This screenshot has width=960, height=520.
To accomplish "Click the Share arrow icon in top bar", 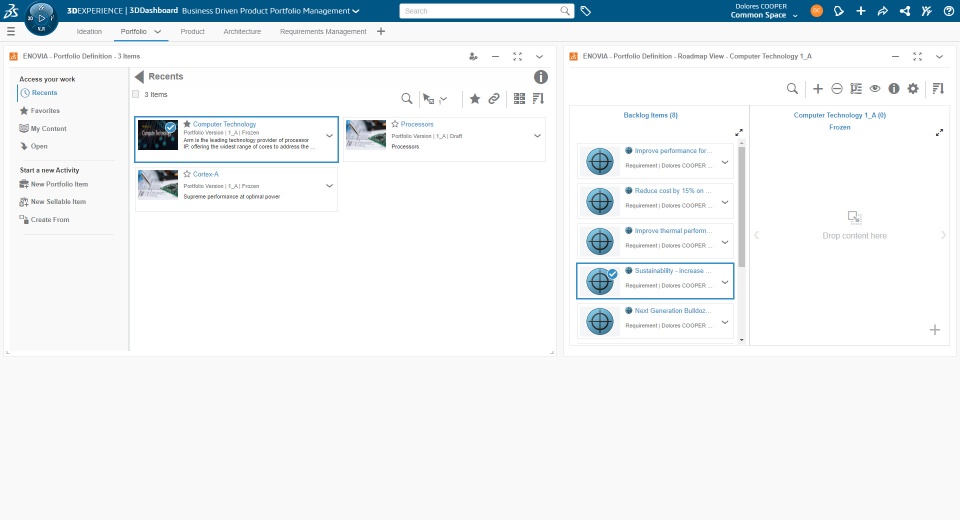I will tap(882, 11).
